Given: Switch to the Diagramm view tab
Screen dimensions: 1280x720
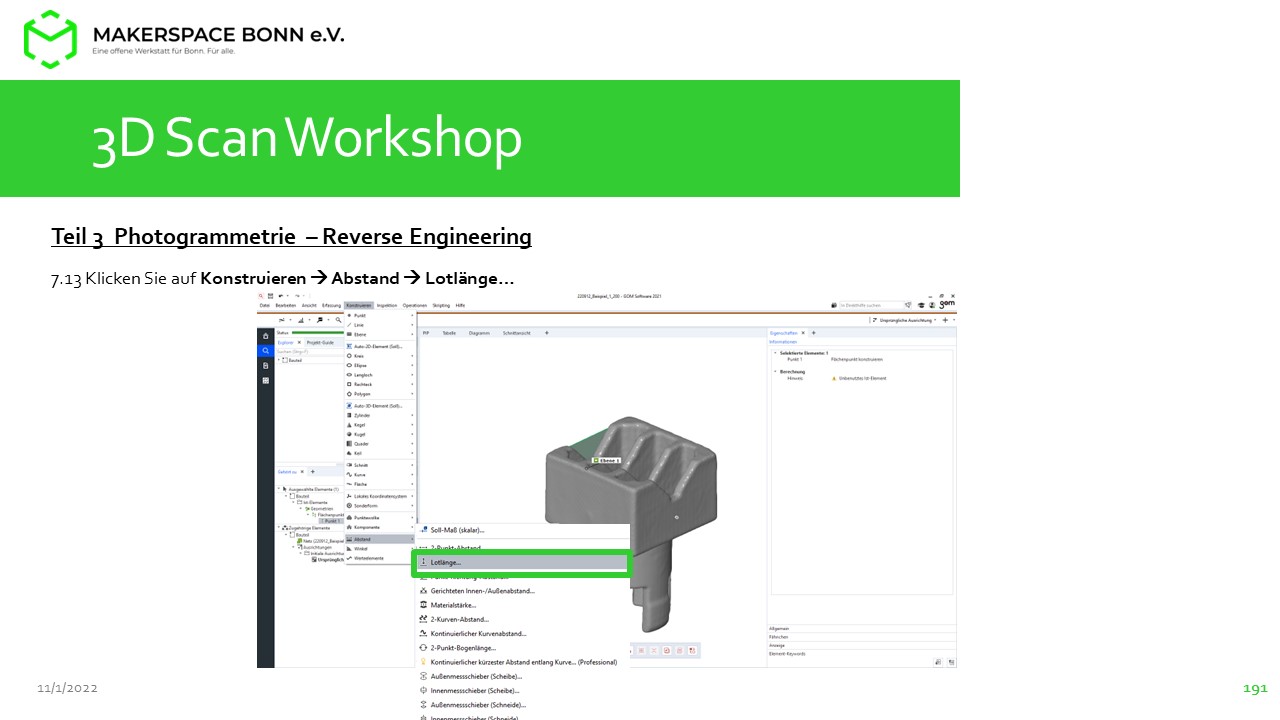Looking at the screenshot, I should click(x=480, y=332).
